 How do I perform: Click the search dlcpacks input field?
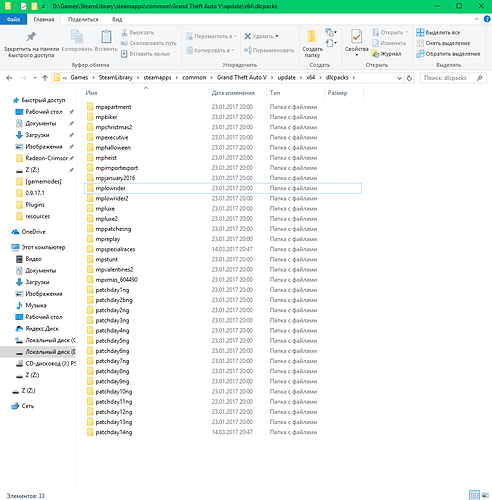(453, 78)
